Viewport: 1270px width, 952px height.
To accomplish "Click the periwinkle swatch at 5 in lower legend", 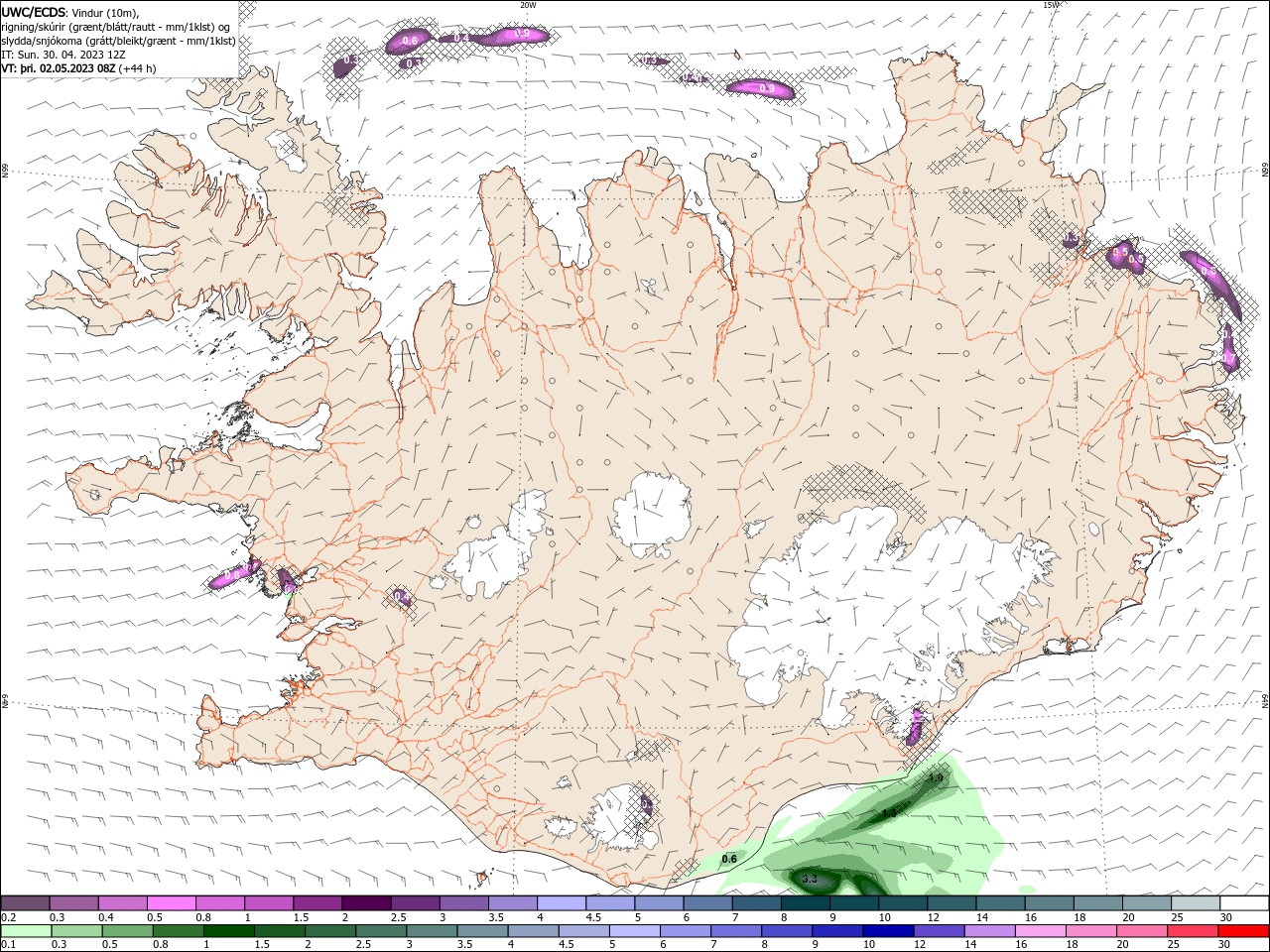I will click(634, 931).
